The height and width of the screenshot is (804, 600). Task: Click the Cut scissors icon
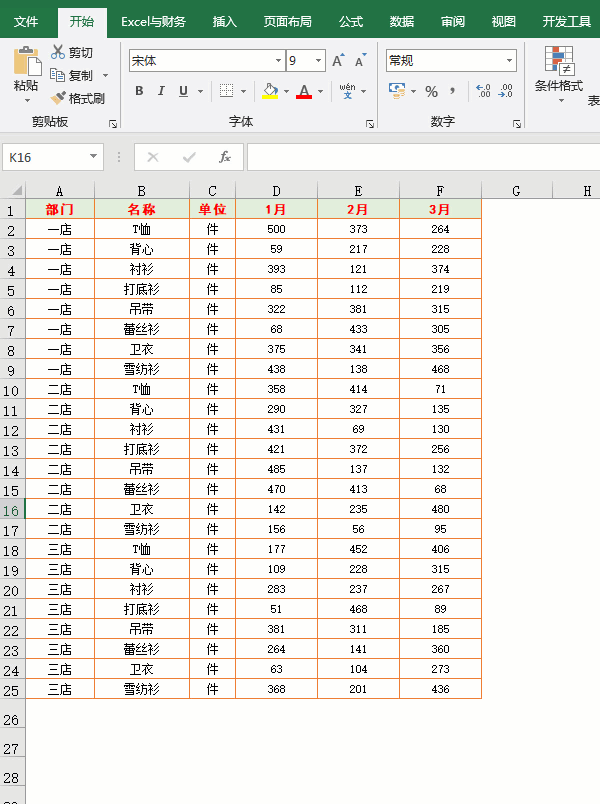(x=57, y=52)
